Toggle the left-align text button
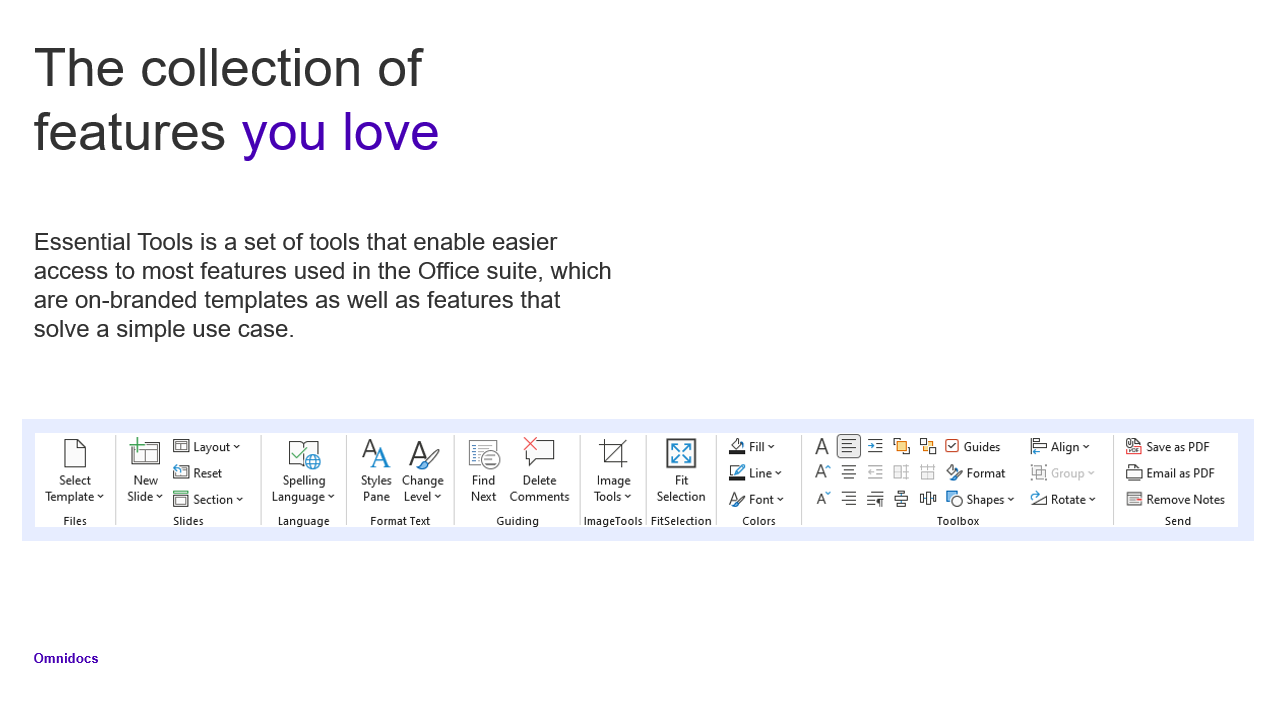Viewport: 1274px width, 715px height. [848, 446]
